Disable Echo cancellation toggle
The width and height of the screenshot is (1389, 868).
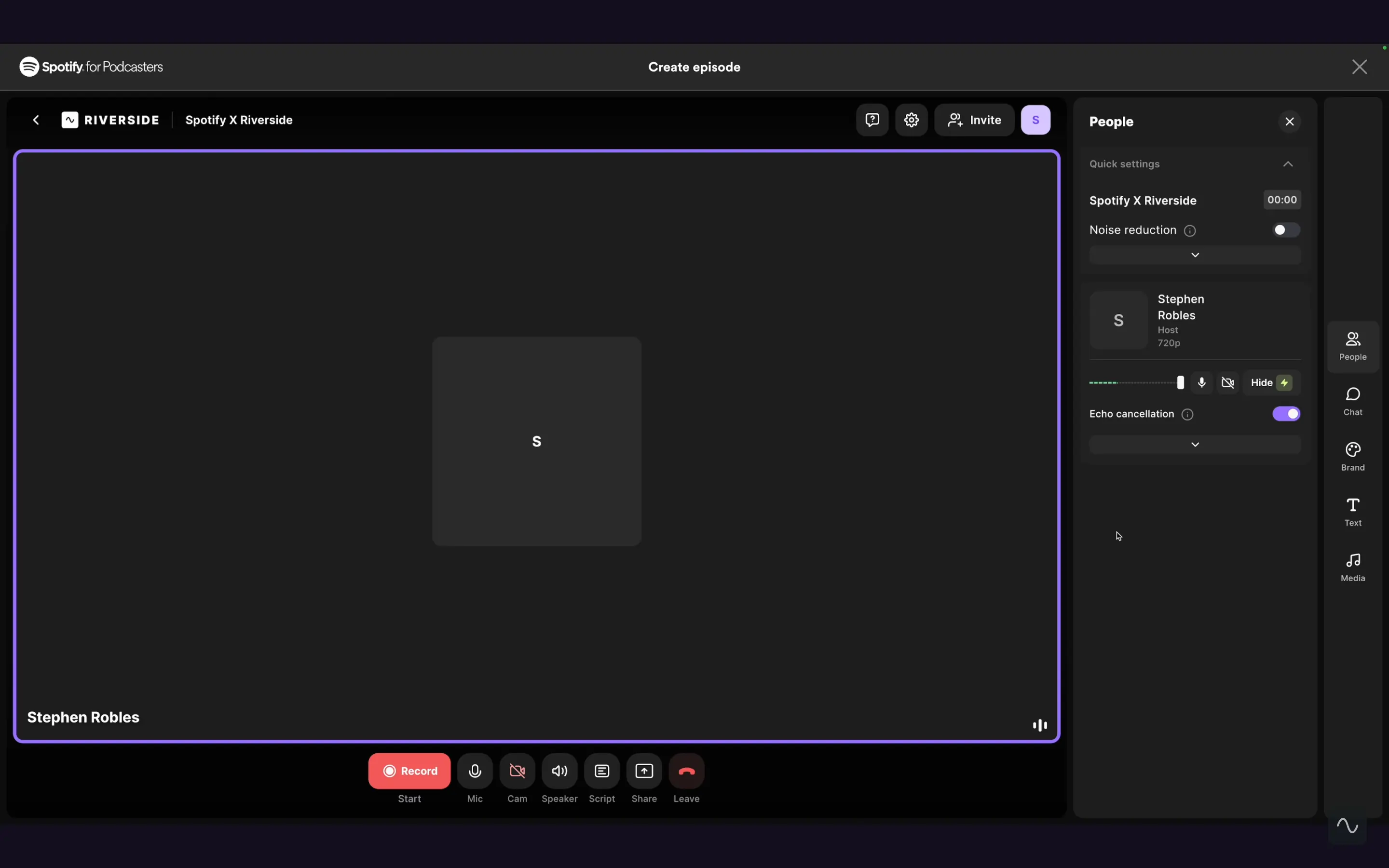click(x=1286, y=414)
